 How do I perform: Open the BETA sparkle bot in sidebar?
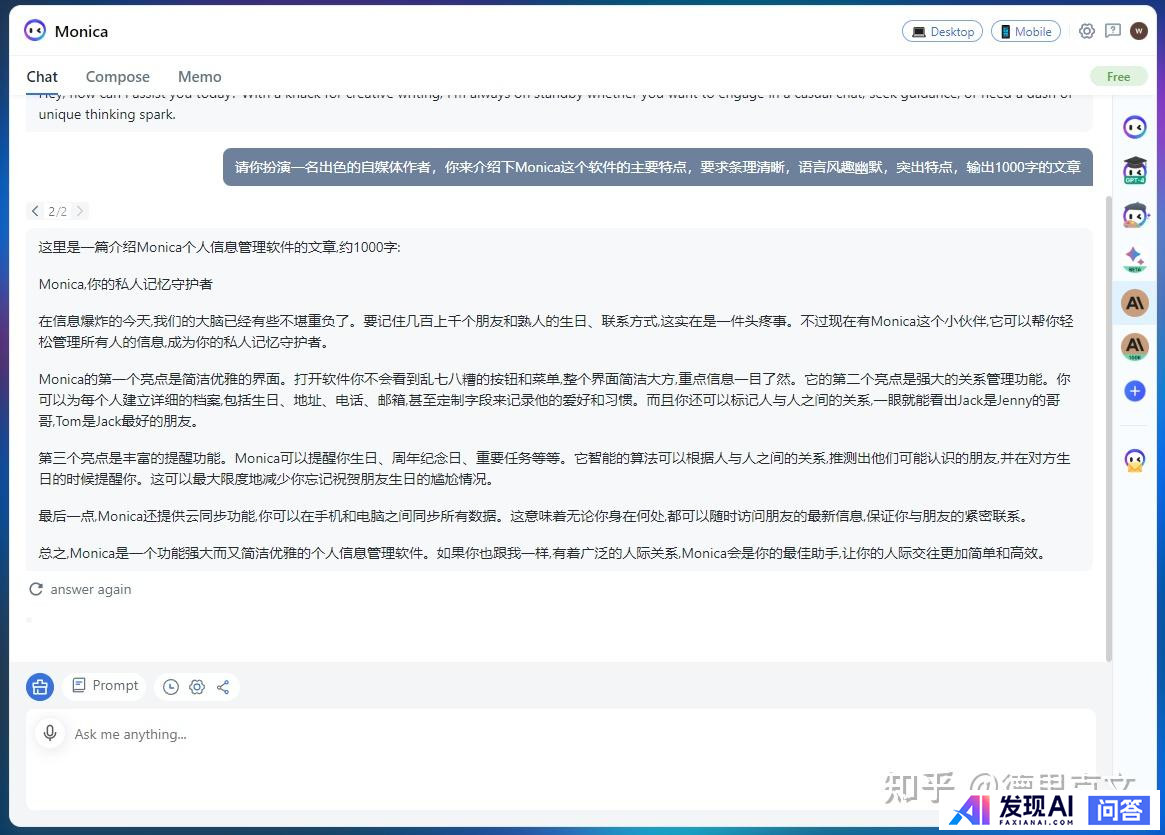[x=1134, y=259]
